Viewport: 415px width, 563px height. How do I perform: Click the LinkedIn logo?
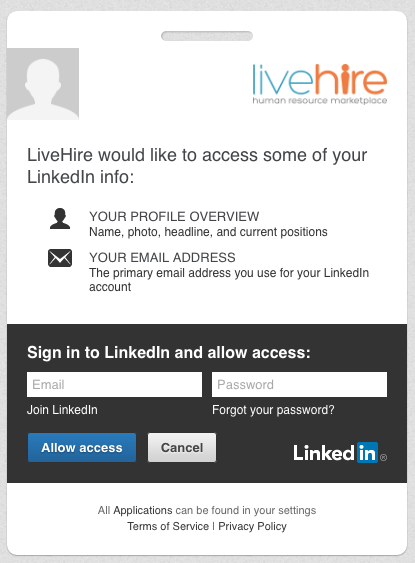tap(340, 452)
